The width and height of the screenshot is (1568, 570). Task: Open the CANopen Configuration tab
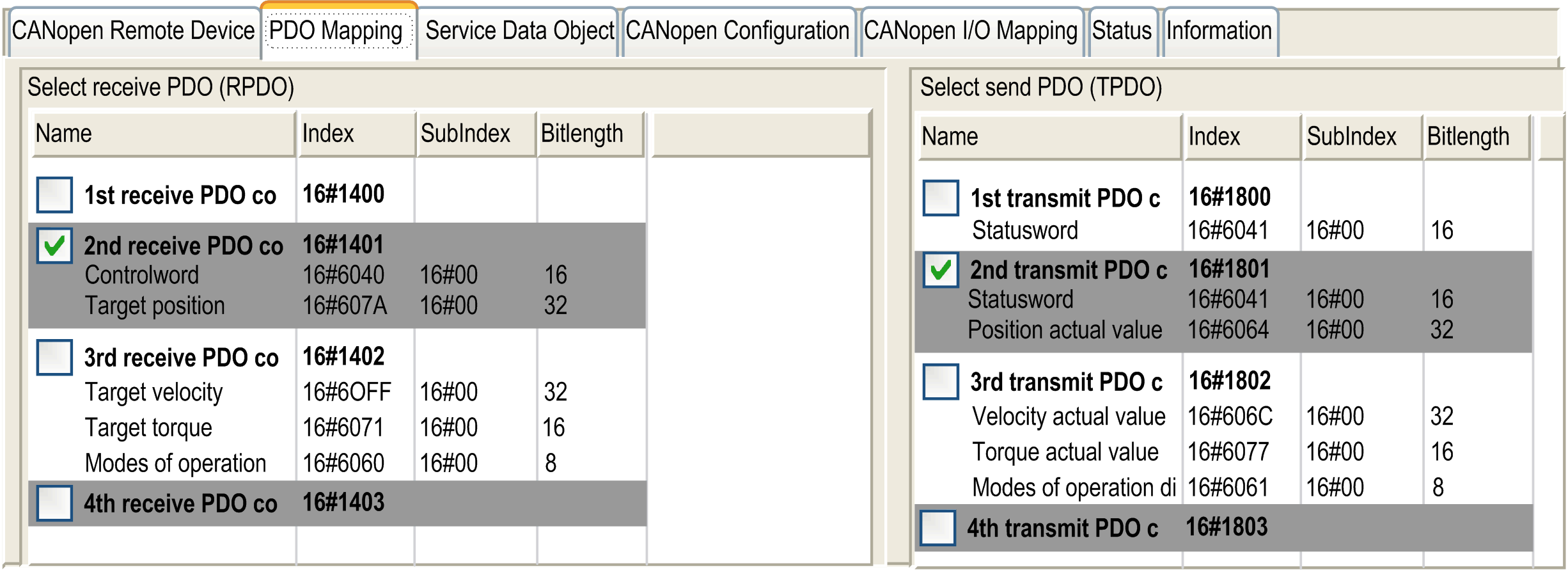tap(737, 31)
